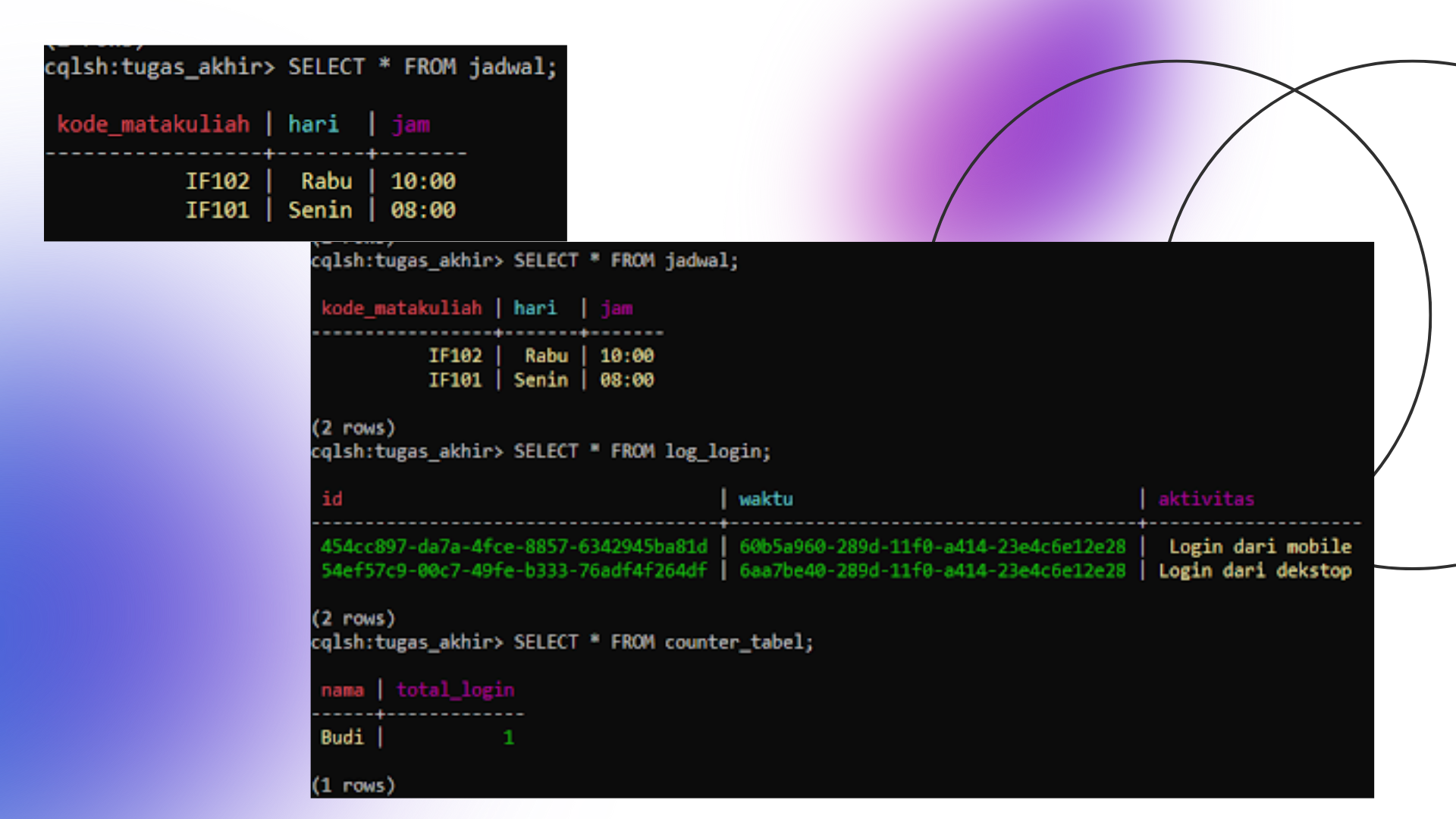The height and width of the screenshot is (819, 1456).
Task: Click the 'jam' header in large terminal
Action: tap(617, 308)
